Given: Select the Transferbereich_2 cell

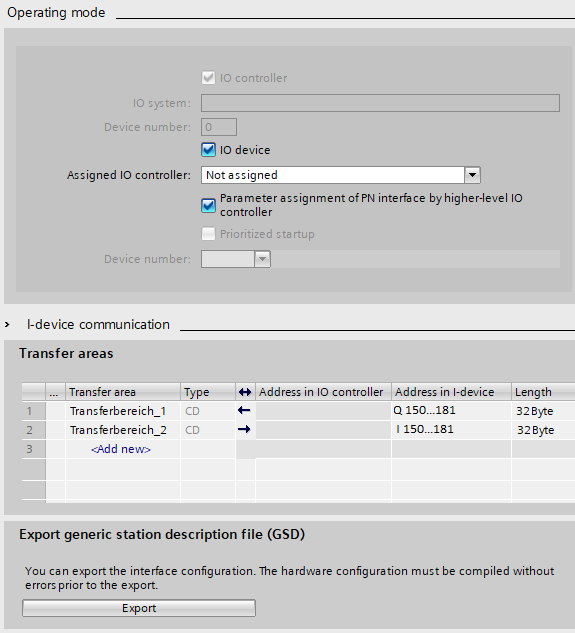Looking at the screenshot, I should point(123,430).
